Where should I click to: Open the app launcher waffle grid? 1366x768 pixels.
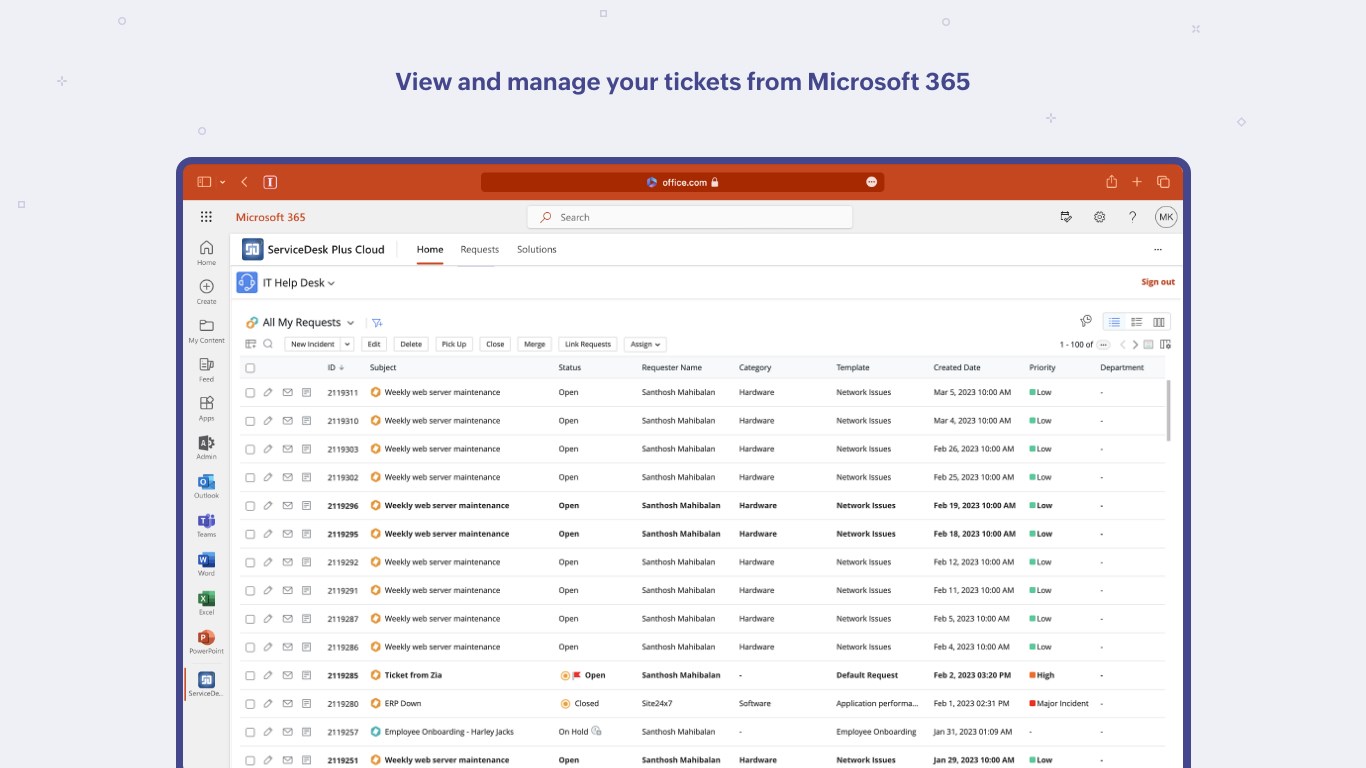click(x=206, y=217)
